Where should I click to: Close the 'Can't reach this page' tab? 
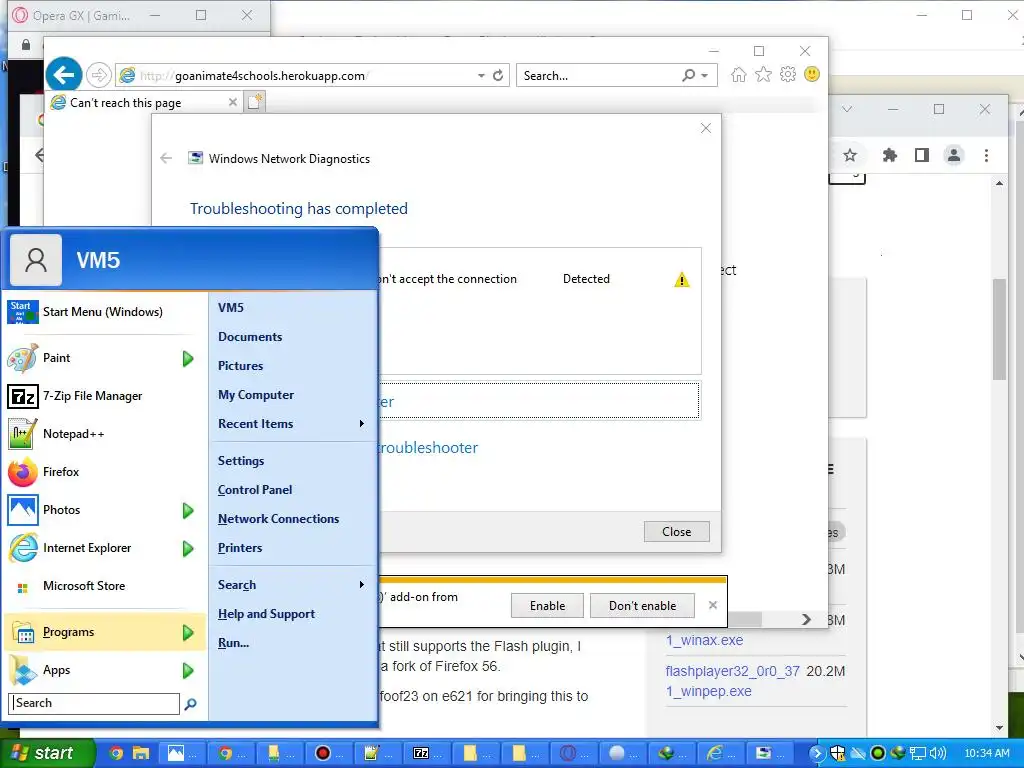(232, 102)
